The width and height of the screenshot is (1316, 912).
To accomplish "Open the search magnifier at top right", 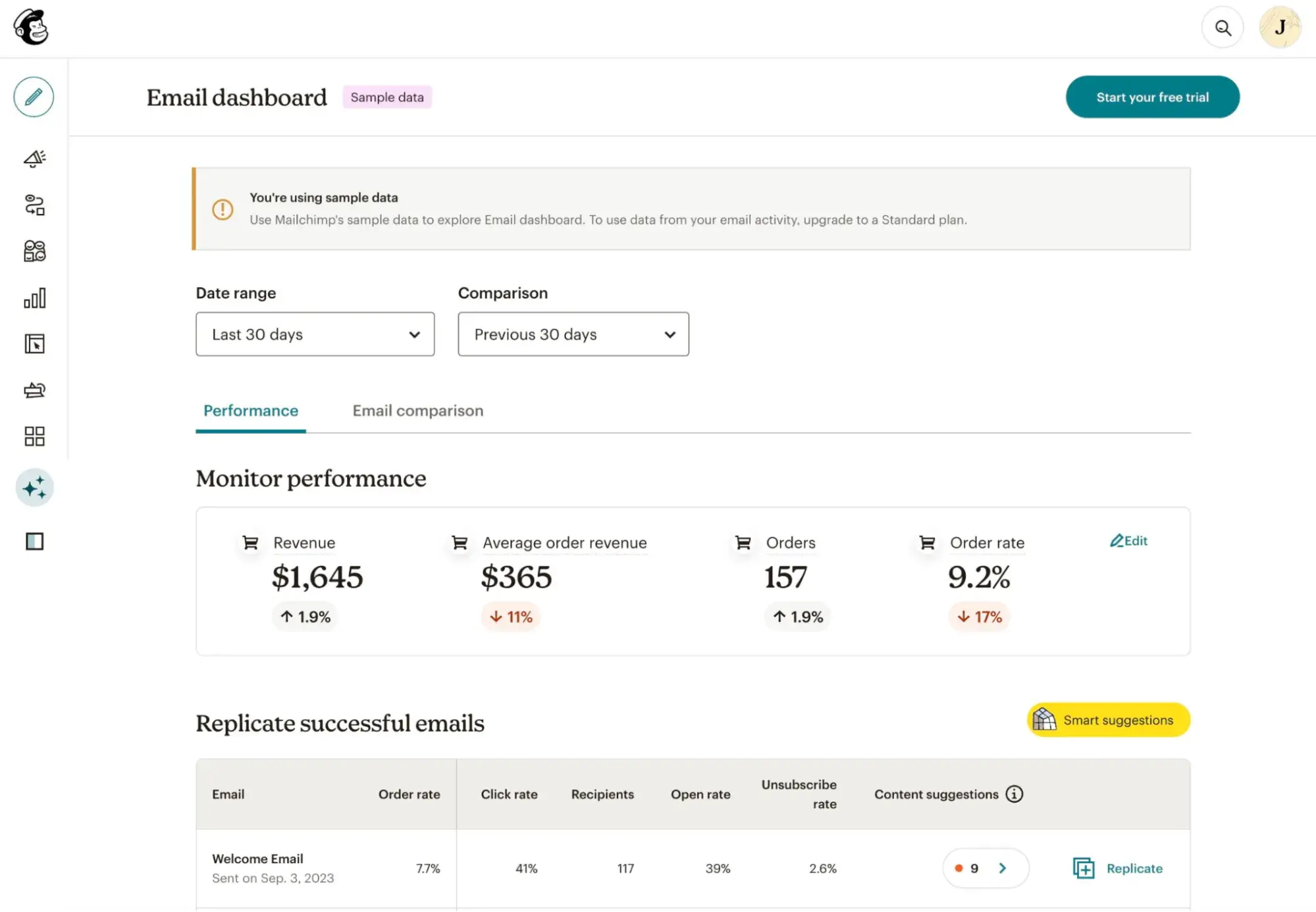I will click(1223, 27).
